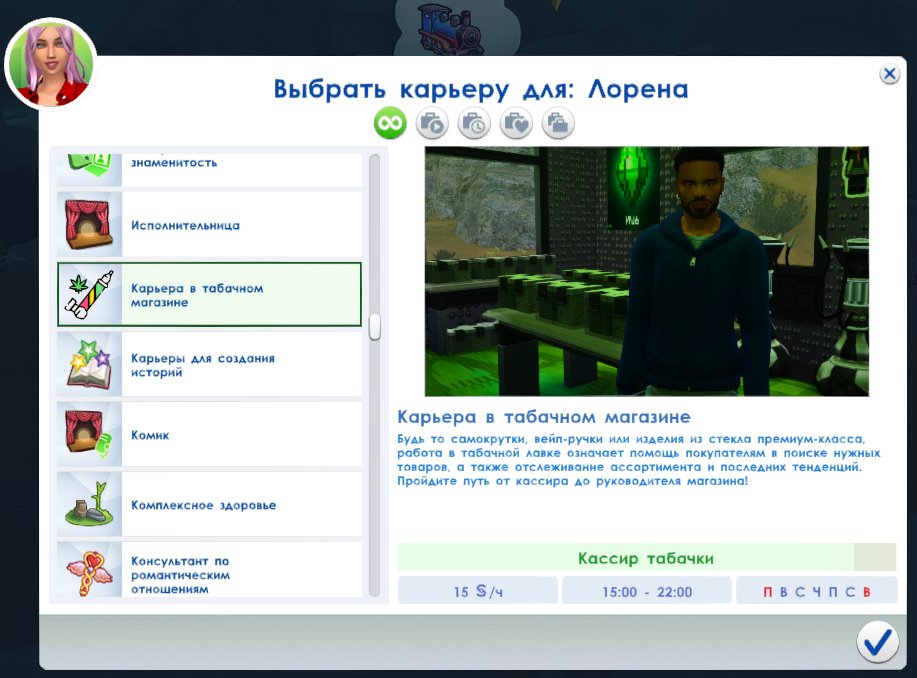Screen dimensions: 917x678
Task: Choose the Карьеры для создания историй row
Action: pyautogui.click(x=209, y=364)
